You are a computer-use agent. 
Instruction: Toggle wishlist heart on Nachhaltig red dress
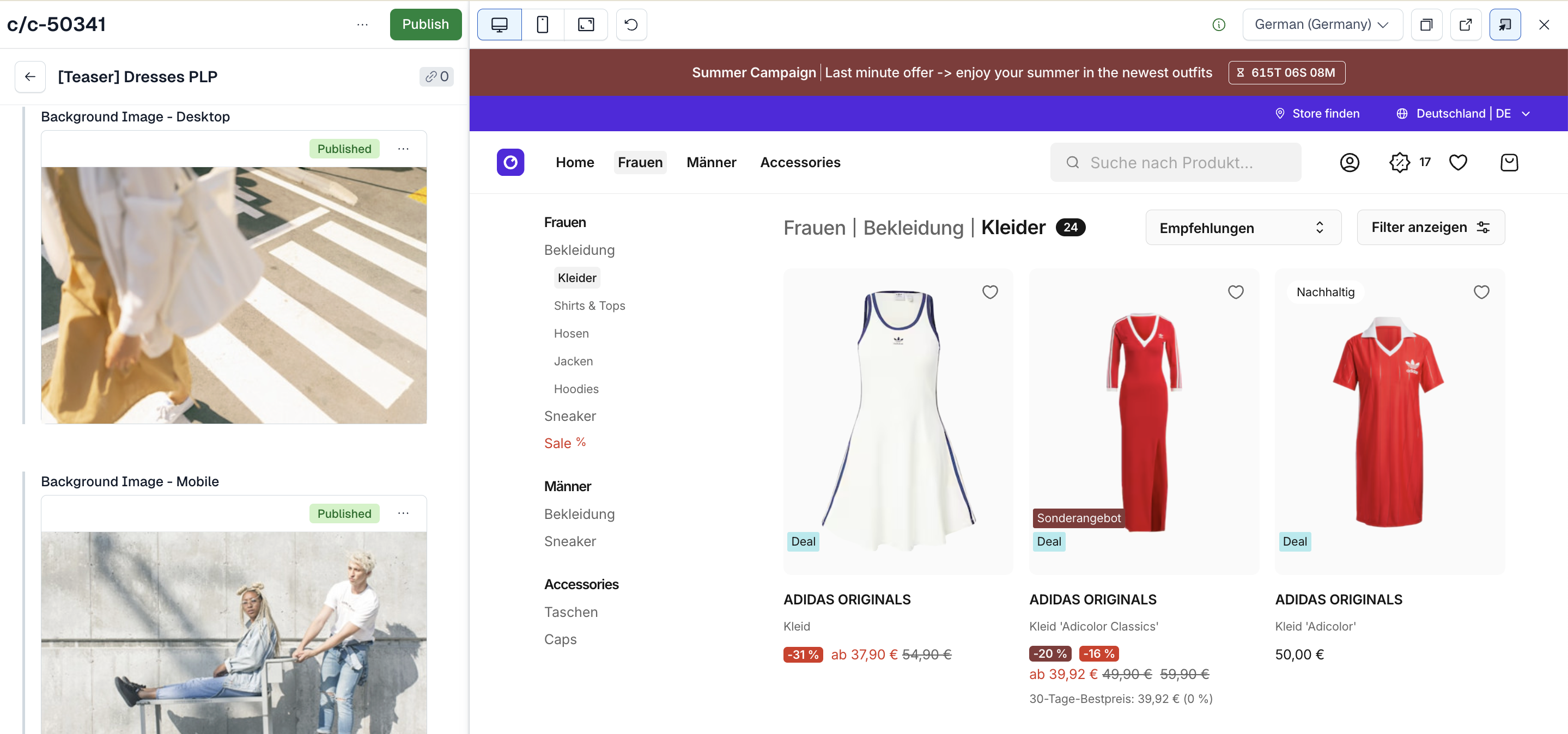1481,292
